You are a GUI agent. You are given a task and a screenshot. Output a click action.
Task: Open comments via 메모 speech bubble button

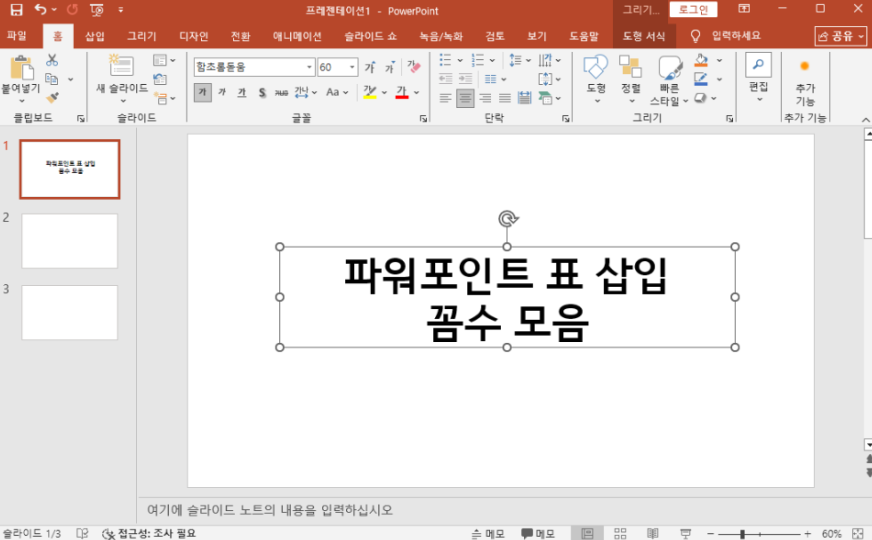pyautogui.click(x=538, y=533)
